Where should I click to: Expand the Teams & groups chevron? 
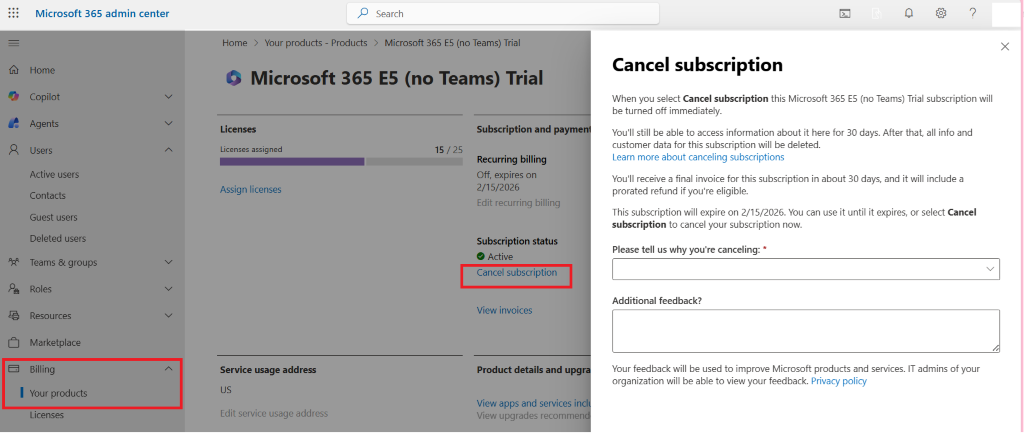tap(168, 262)
